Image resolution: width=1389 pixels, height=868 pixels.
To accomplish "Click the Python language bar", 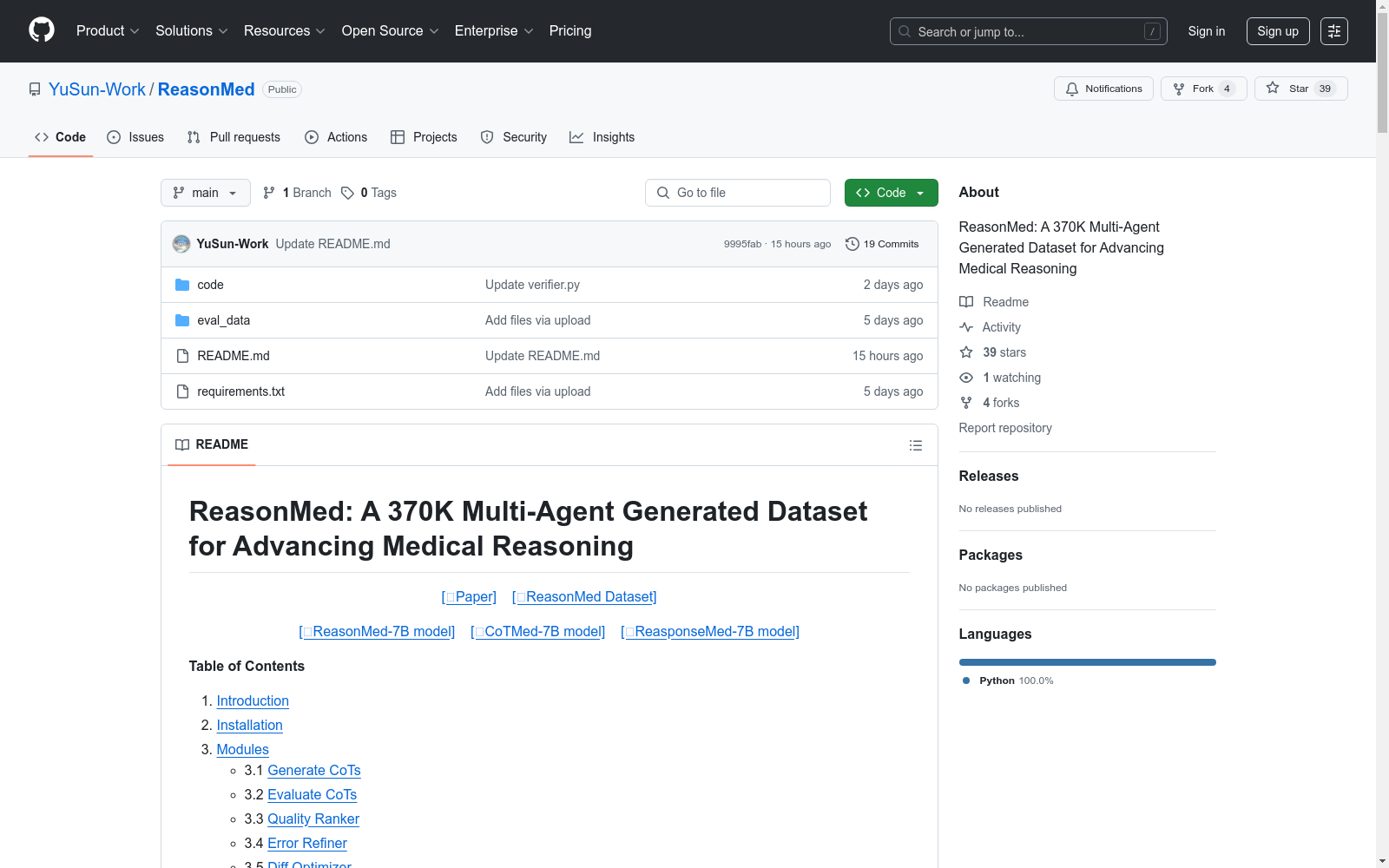I will point(1088,662).
